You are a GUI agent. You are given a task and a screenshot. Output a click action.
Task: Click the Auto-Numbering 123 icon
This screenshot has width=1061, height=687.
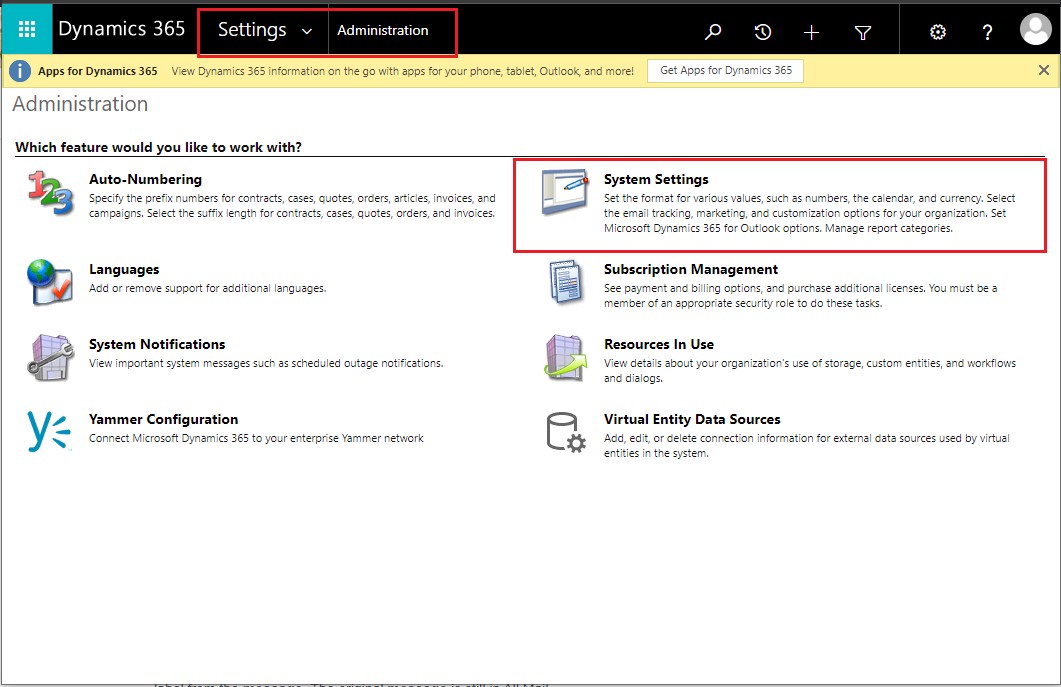51,194
